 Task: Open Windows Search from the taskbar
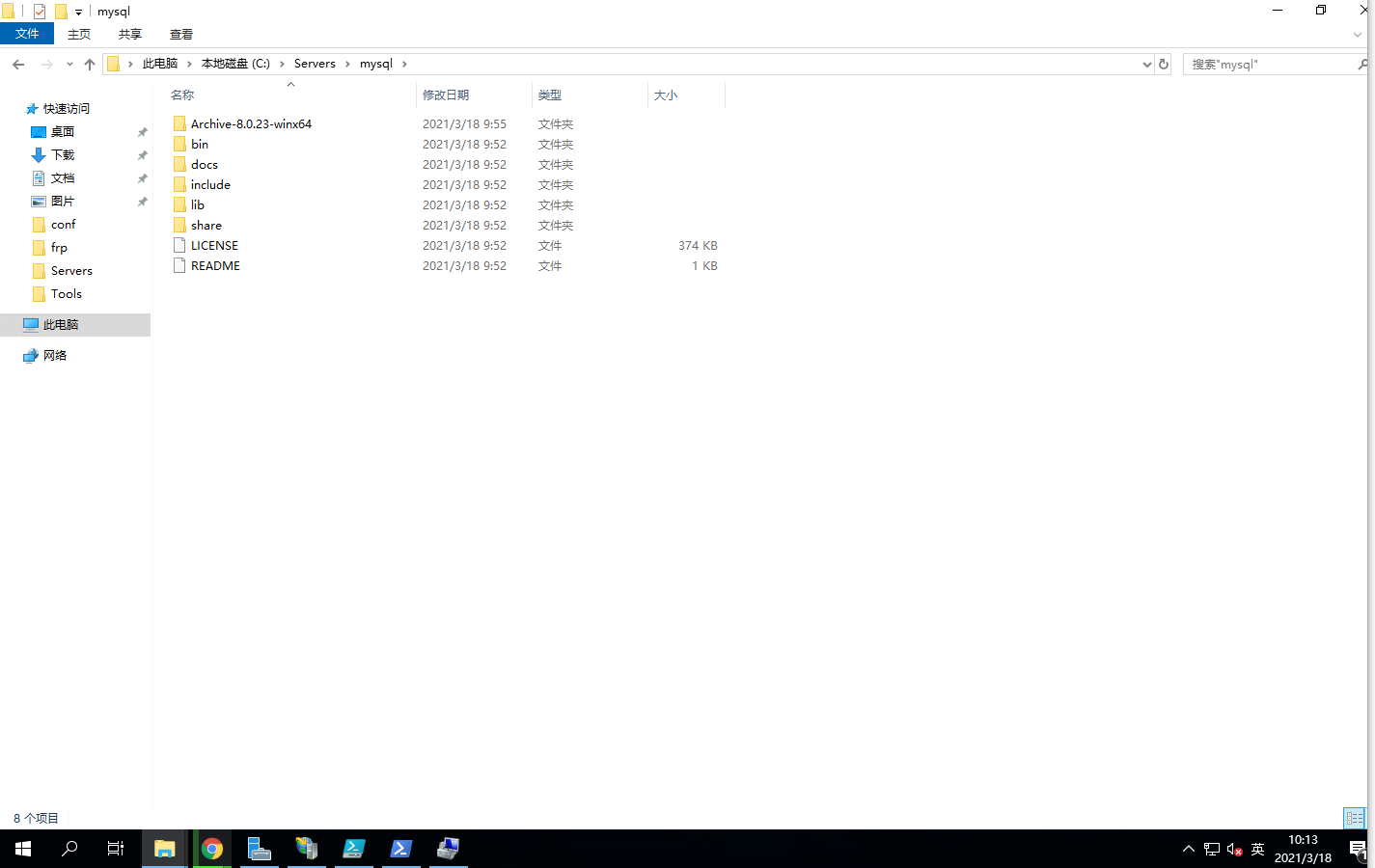(69, 849)
